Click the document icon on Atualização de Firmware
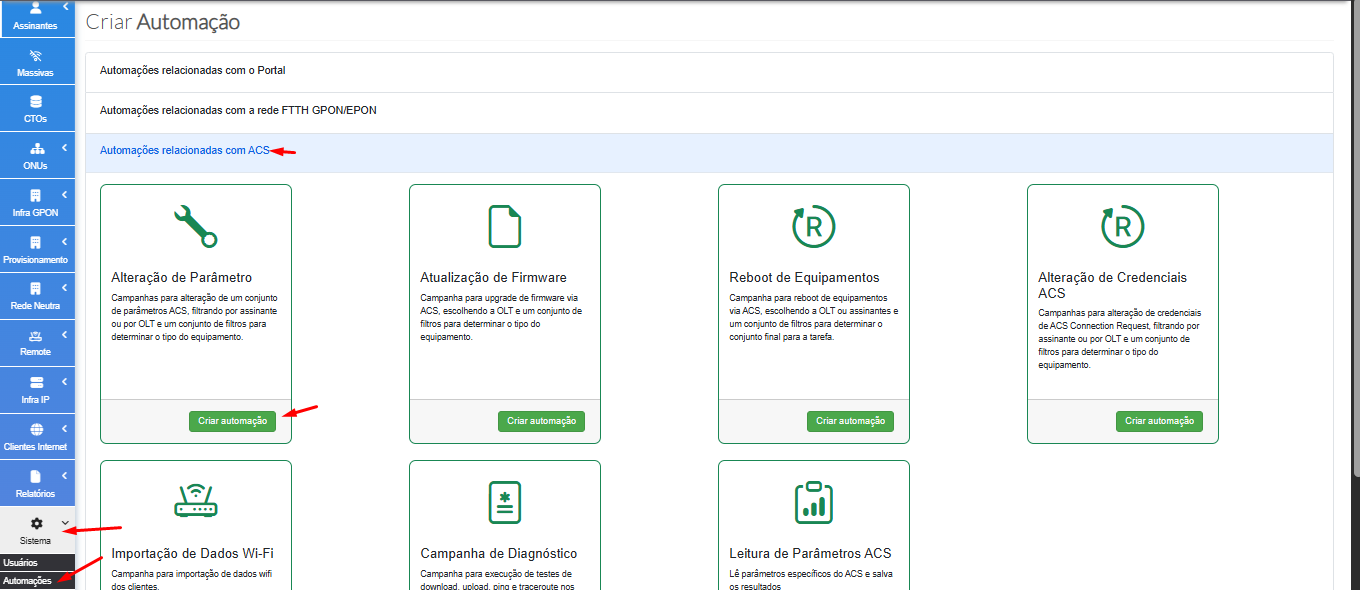 [x=504, y=226]
